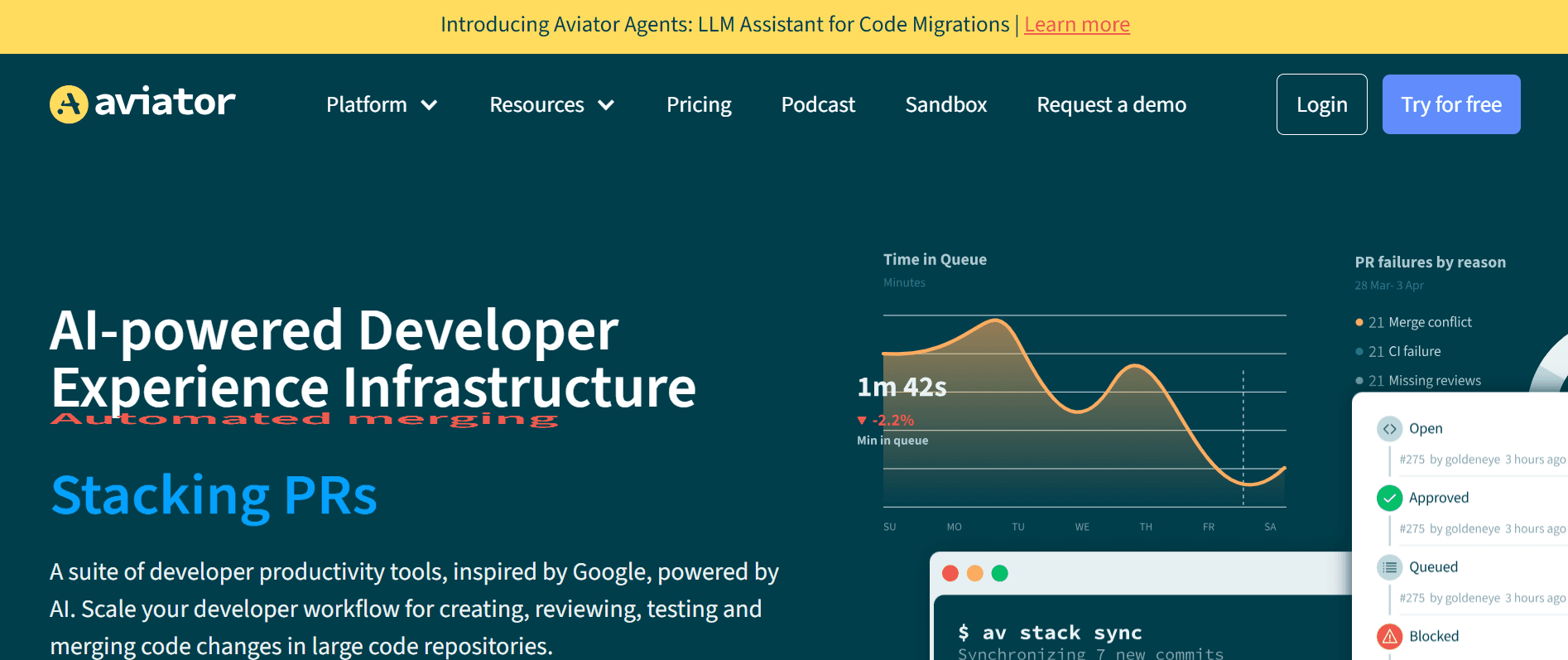
Task: Click the Missing reviews legend dot
Action: [x=1359, y=381]
